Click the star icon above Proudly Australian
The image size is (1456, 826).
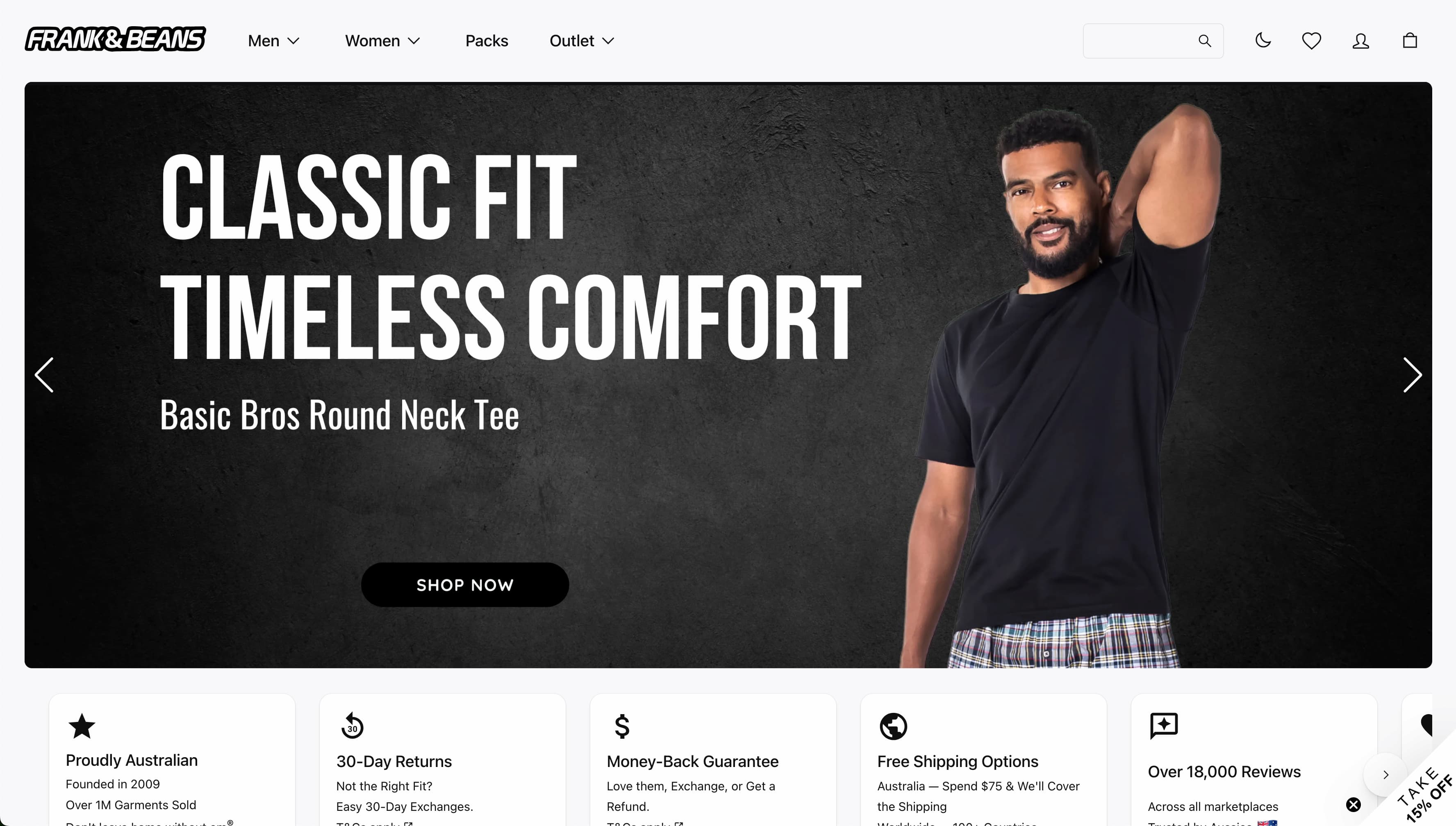pyautogui.click(x=82, y=726)
